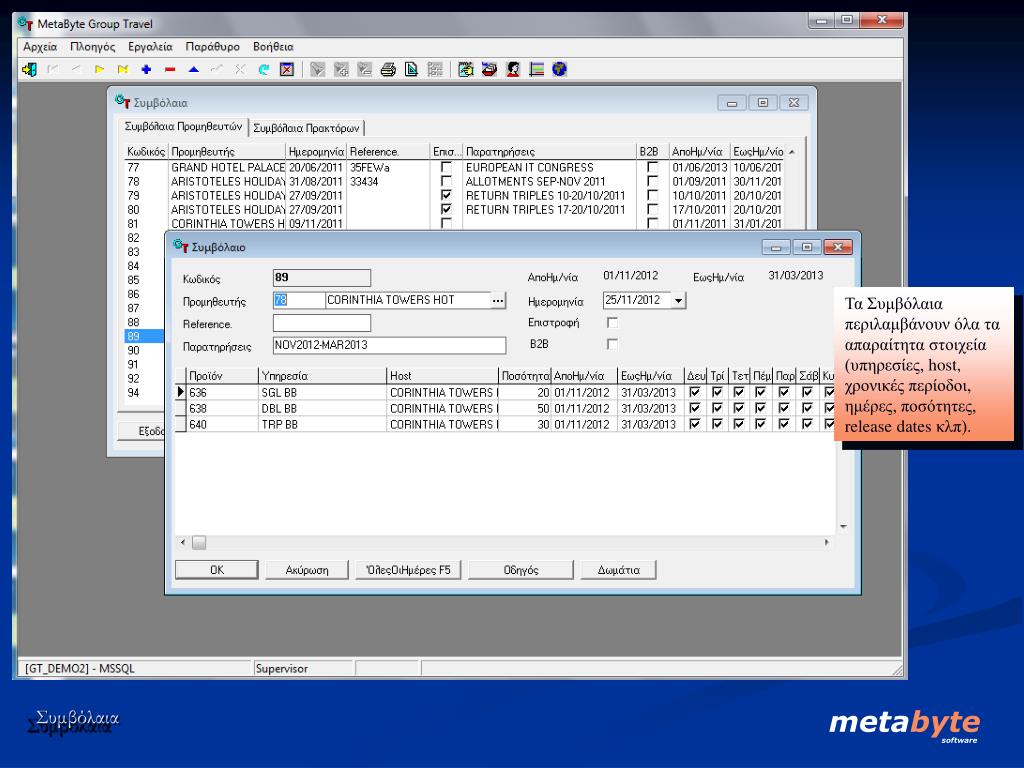1024x768 pixels.
Task: Delete record with red minus icon
Action: click(x=170, y=69)
